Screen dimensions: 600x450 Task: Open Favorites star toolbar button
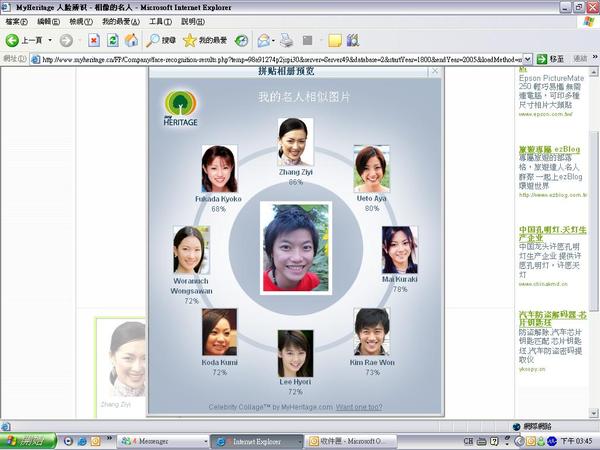[205, 40]
